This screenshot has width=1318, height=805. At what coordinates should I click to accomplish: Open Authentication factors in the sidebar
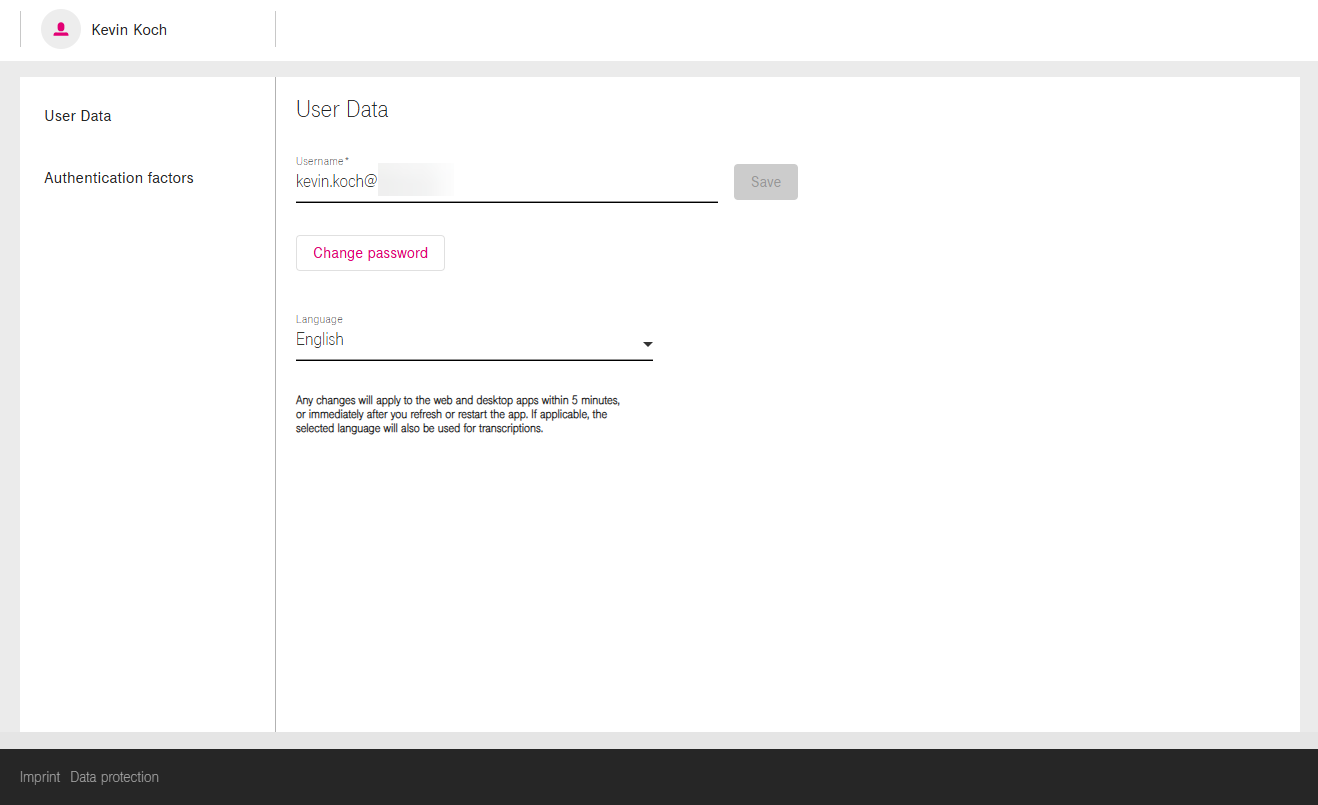coord(119,178)
